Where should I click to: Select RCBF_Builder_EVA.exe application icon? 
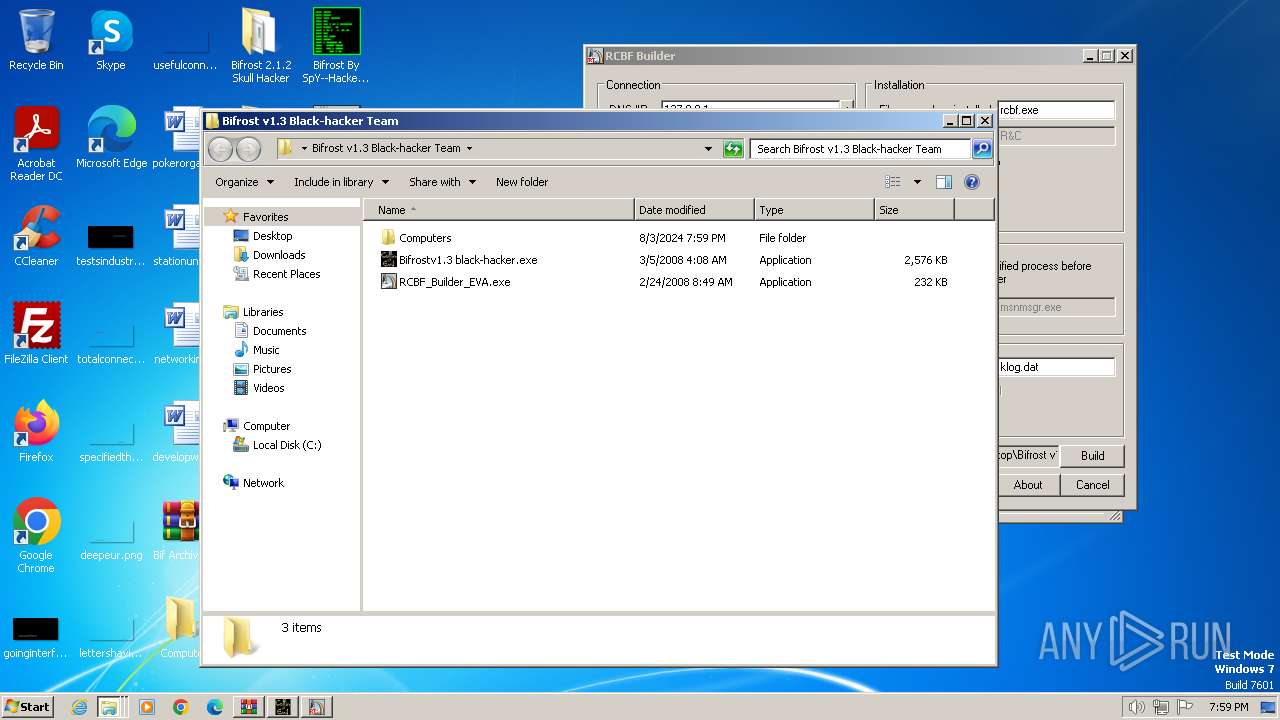(389, 282)
